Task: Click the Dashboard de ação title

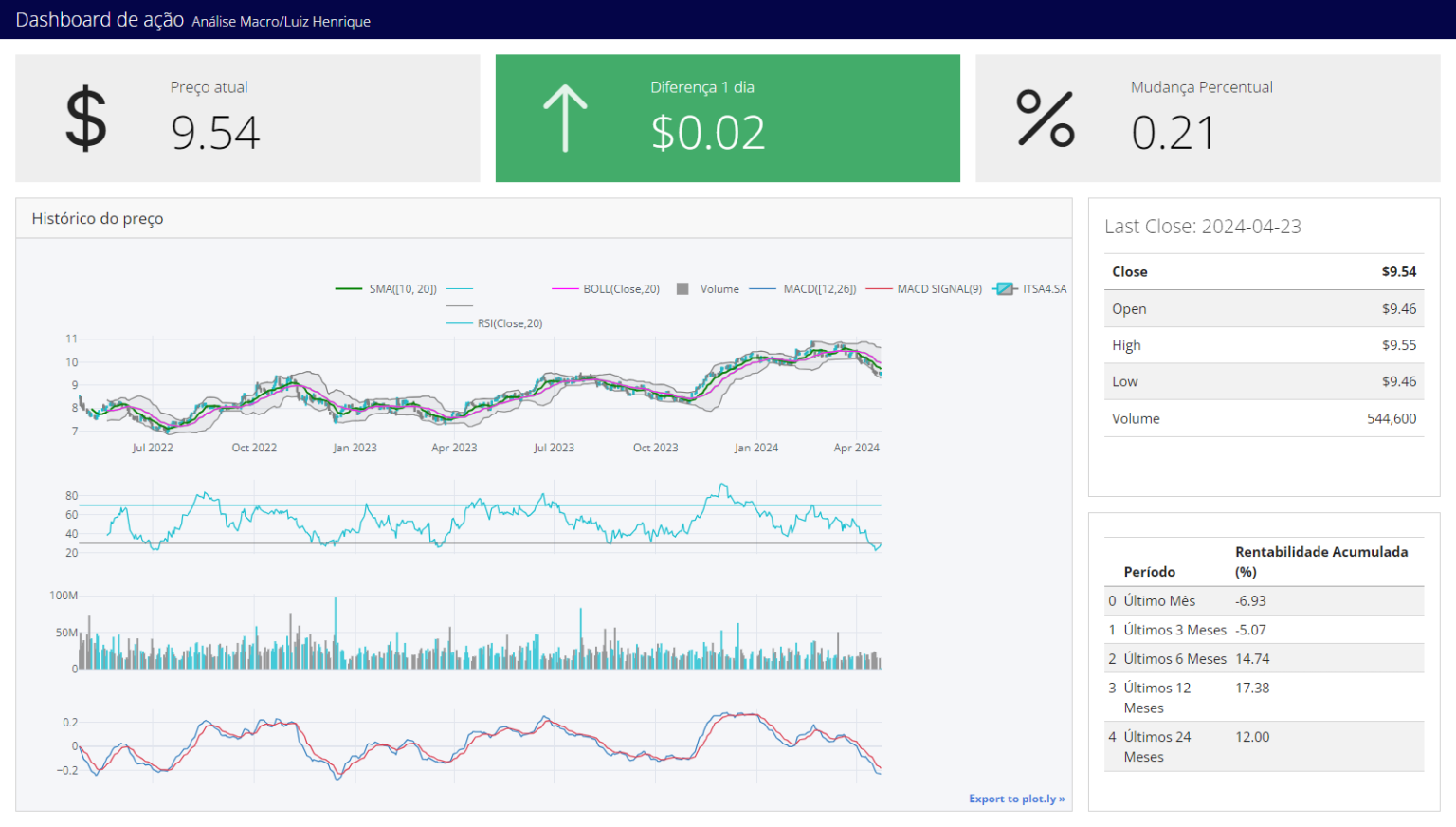Action: (x=100, y=19)
